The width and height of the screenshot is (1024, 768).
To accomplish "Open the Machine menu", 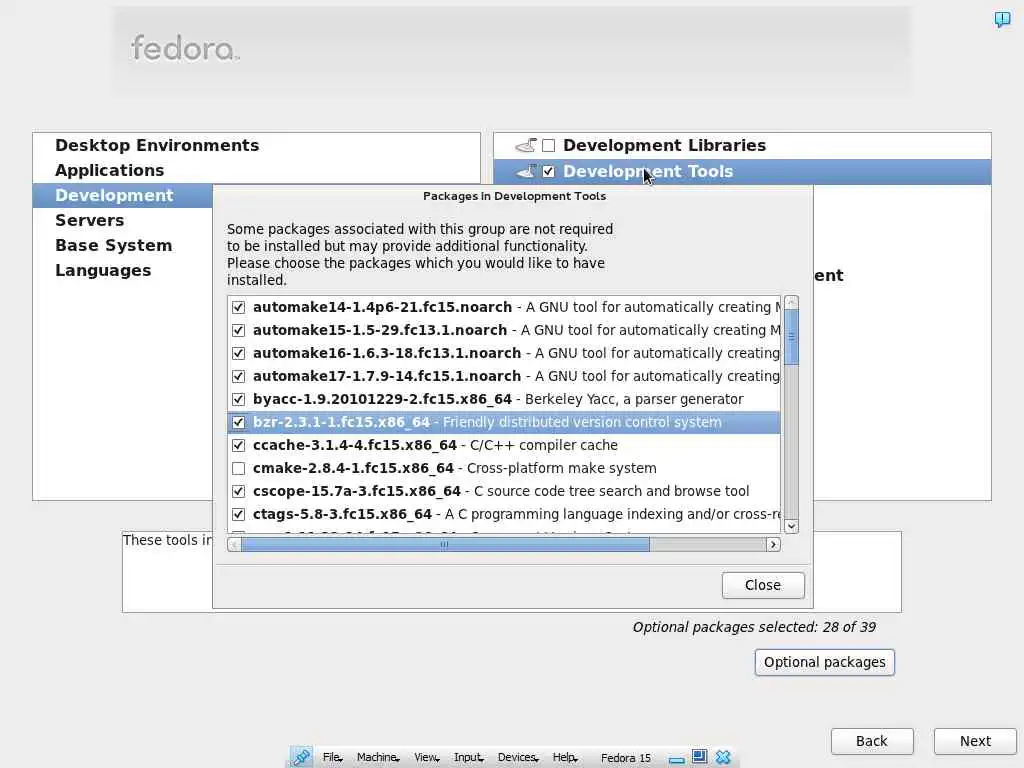I will click(378, 758).
